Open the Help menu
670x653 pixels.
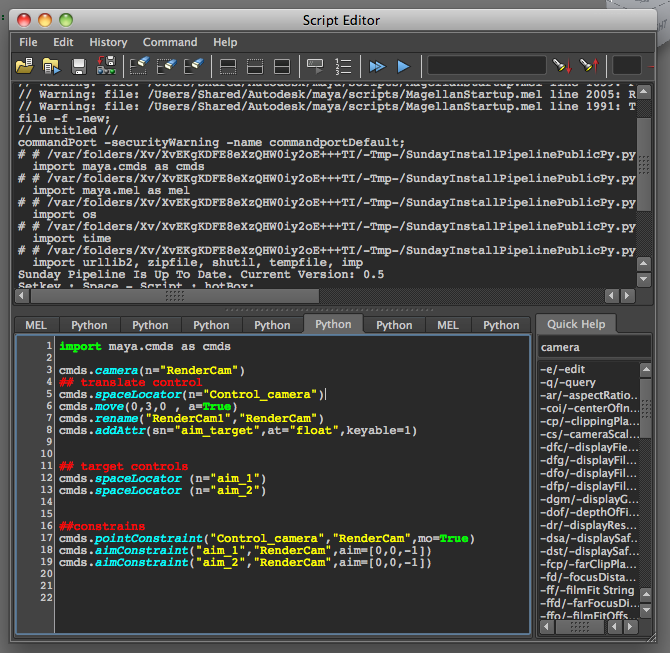coord(225,42)
